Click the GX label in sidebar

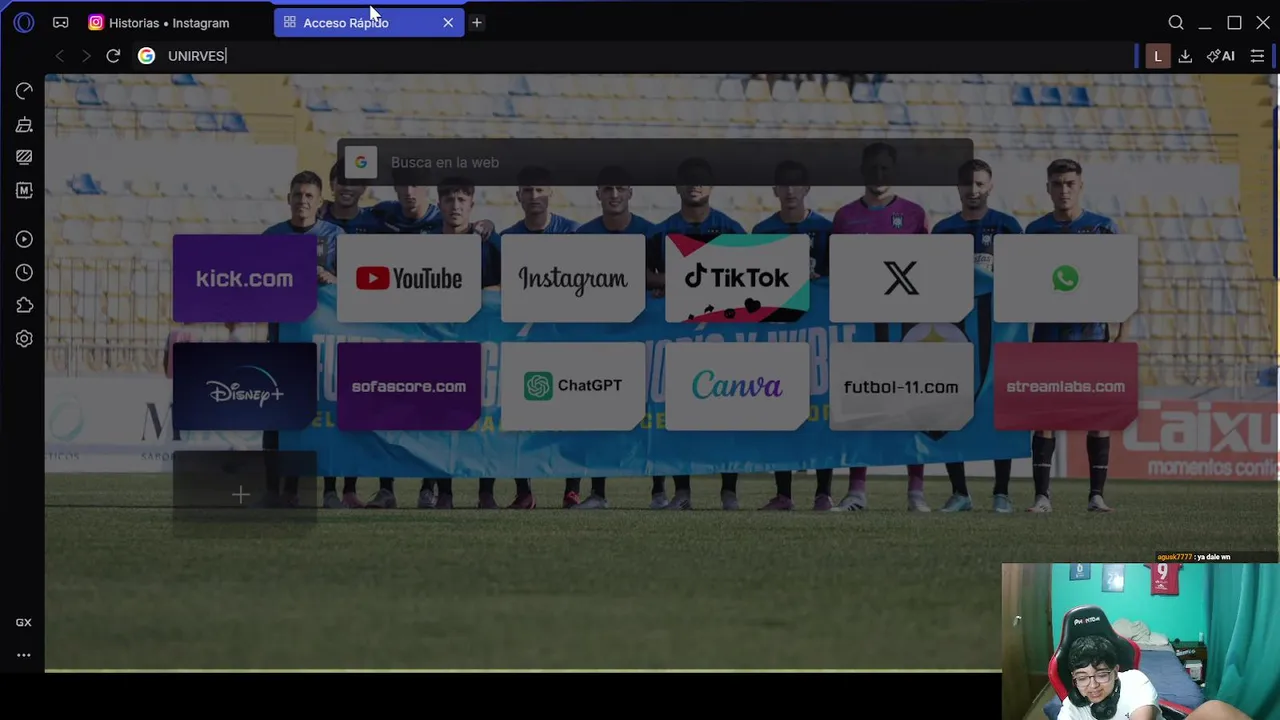[x=23, y=622]
